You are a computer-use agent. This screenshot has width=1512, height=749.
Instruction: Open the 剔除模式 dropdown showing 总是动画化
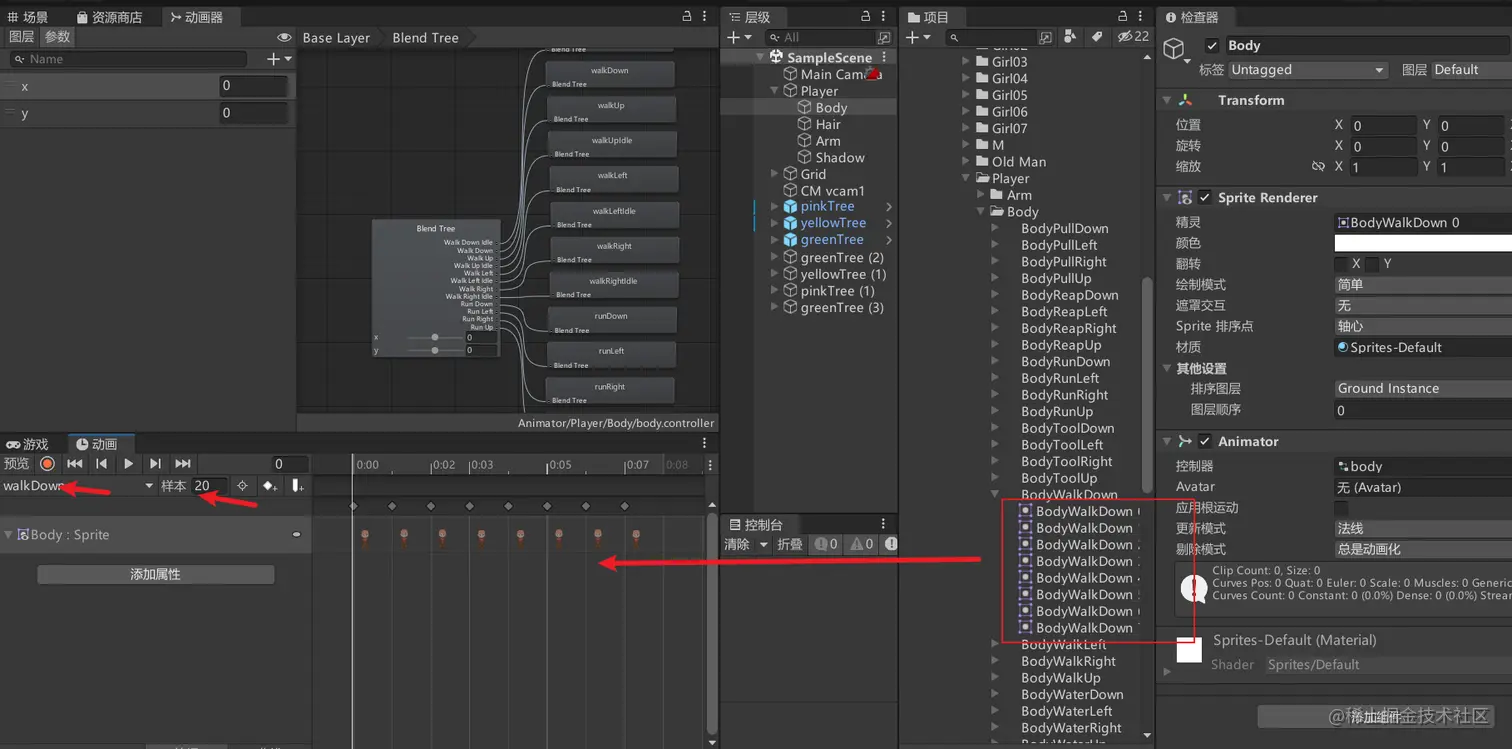click(x=1423, y=550)
